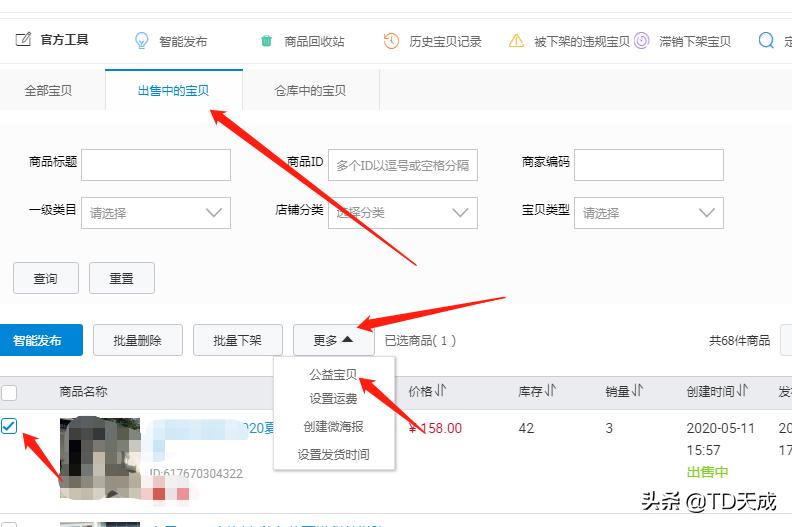Open the pixelated product thumbnail image
The height and width of the screenshot is (527, 792).
click(100, 458)
